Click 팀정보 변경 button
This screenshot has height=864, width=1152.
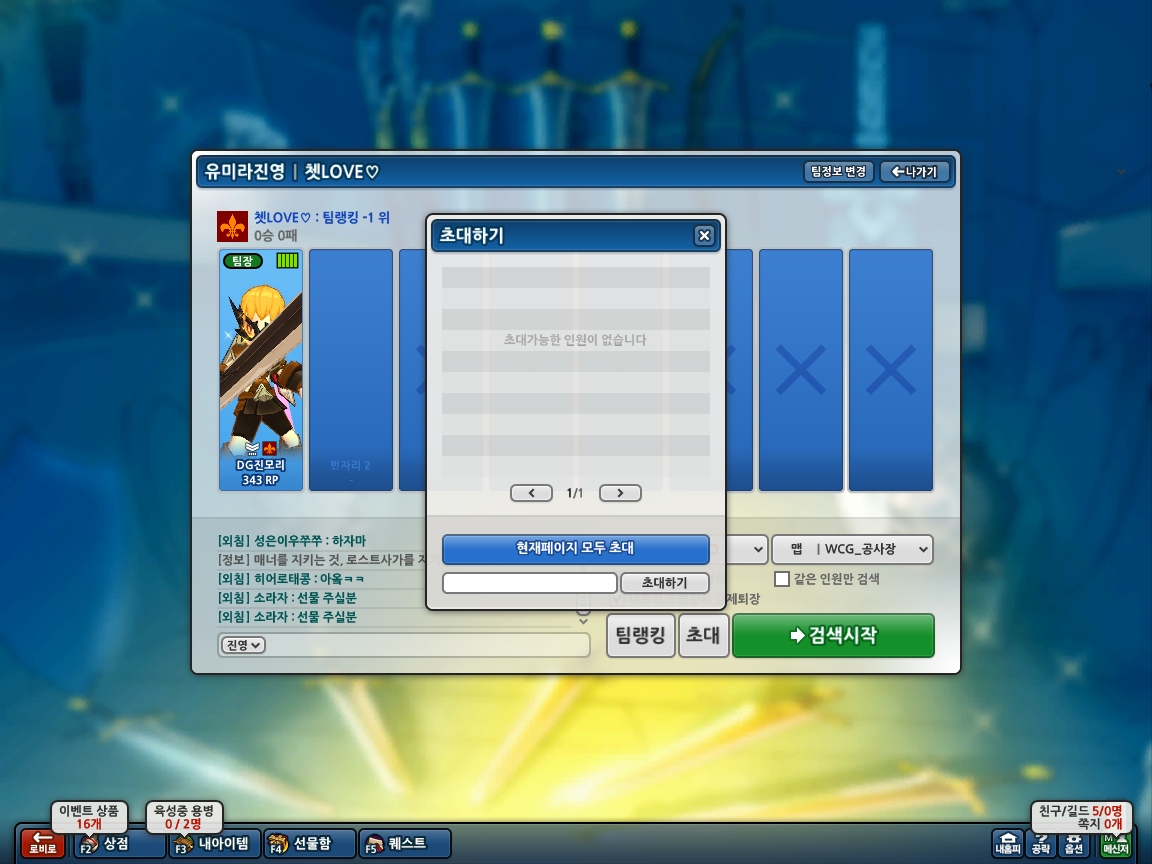(x=838, y=172)
